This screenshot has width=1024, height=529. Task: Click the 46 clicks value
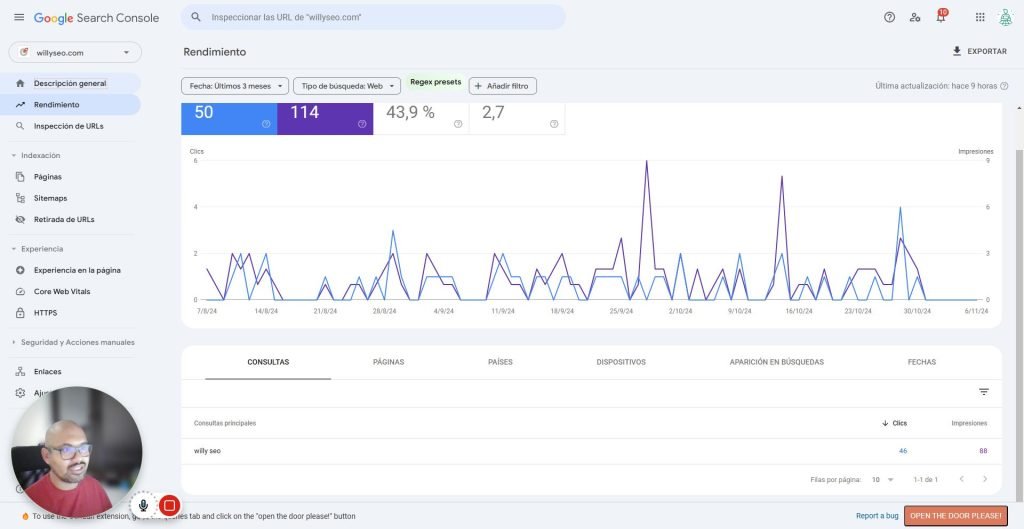(903, 451)
